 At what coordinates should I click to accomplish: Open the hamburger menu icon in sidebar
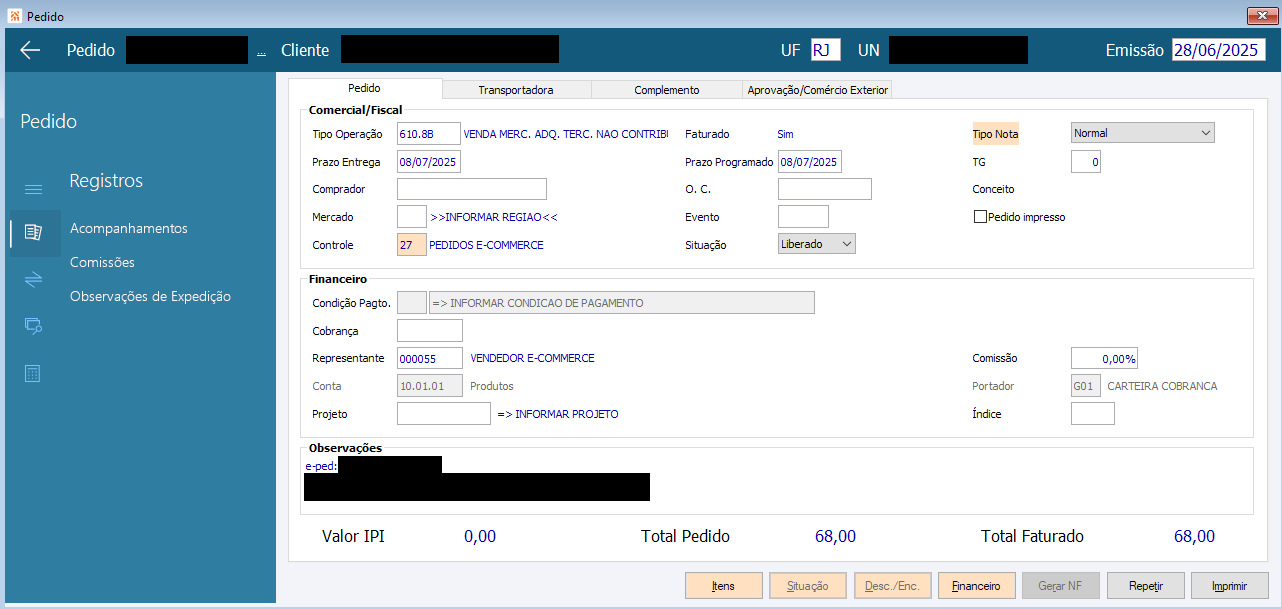(x=33, y=189)
